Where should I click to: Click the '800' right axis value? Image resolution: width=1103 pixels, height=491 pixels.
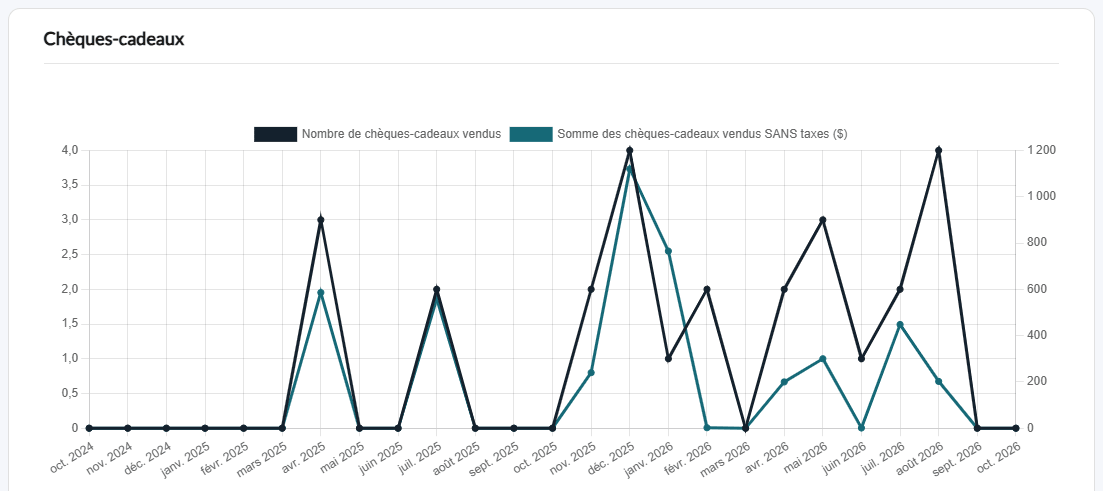(x=1037, y=243)
